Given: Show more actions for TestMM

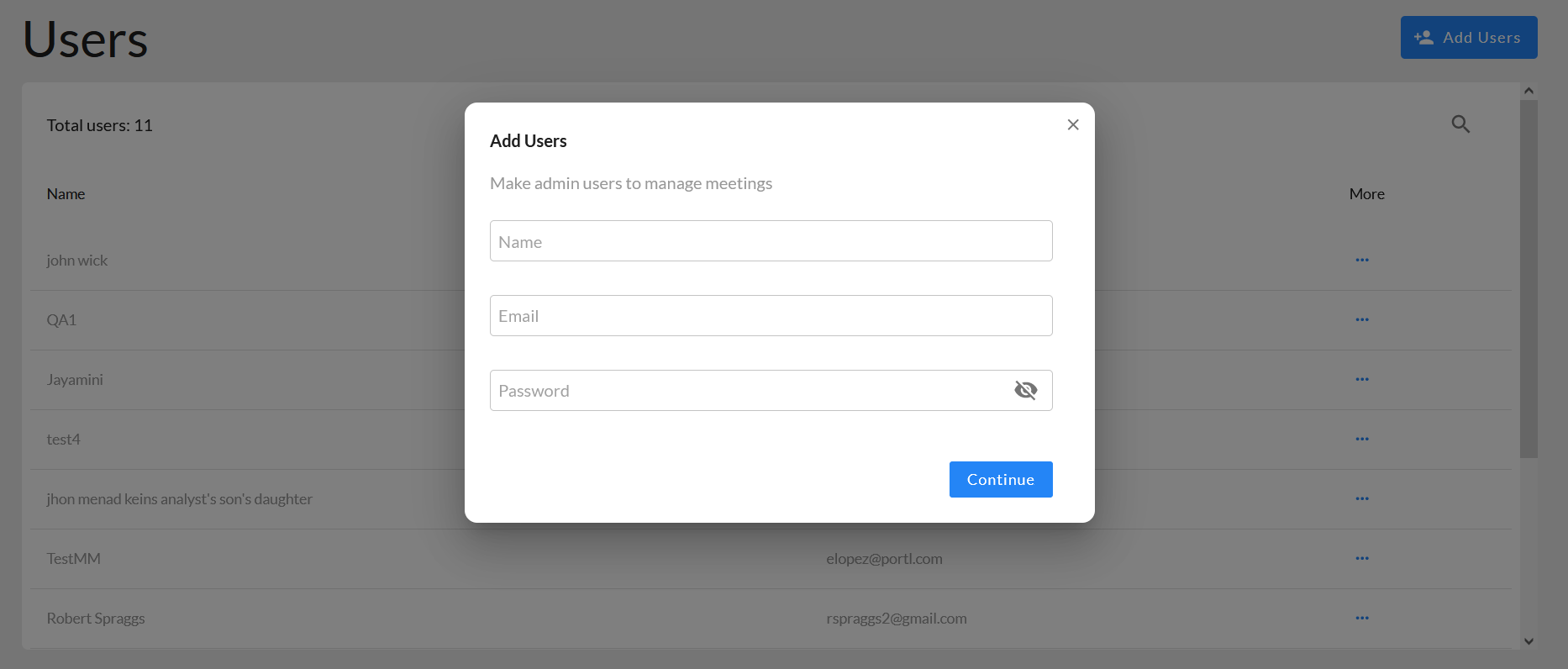Looking at the screenshot, I should [x=1362, y=559].
